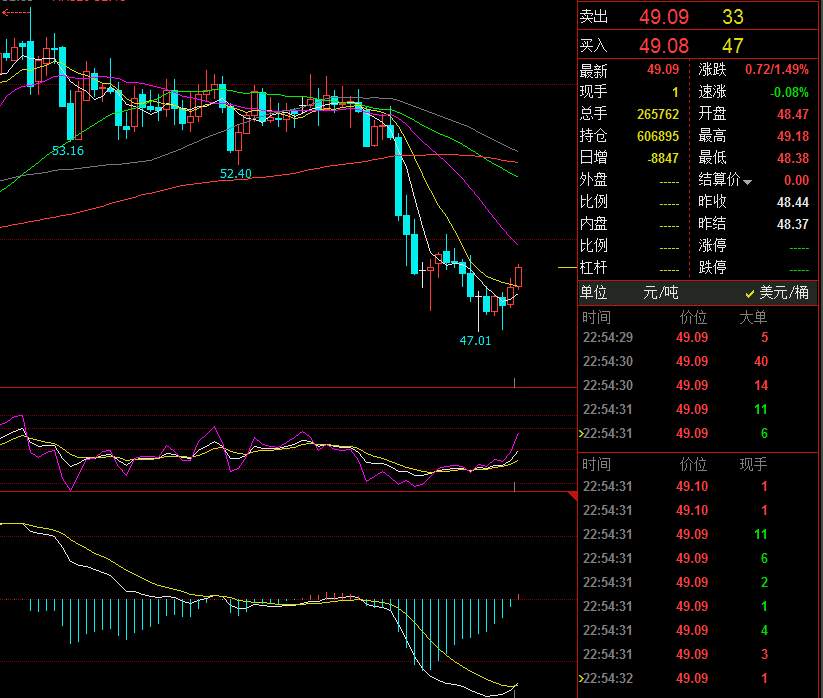Click the 最低 value 48.38
This screenshot has height=698, width=823.
coord(793,158)
